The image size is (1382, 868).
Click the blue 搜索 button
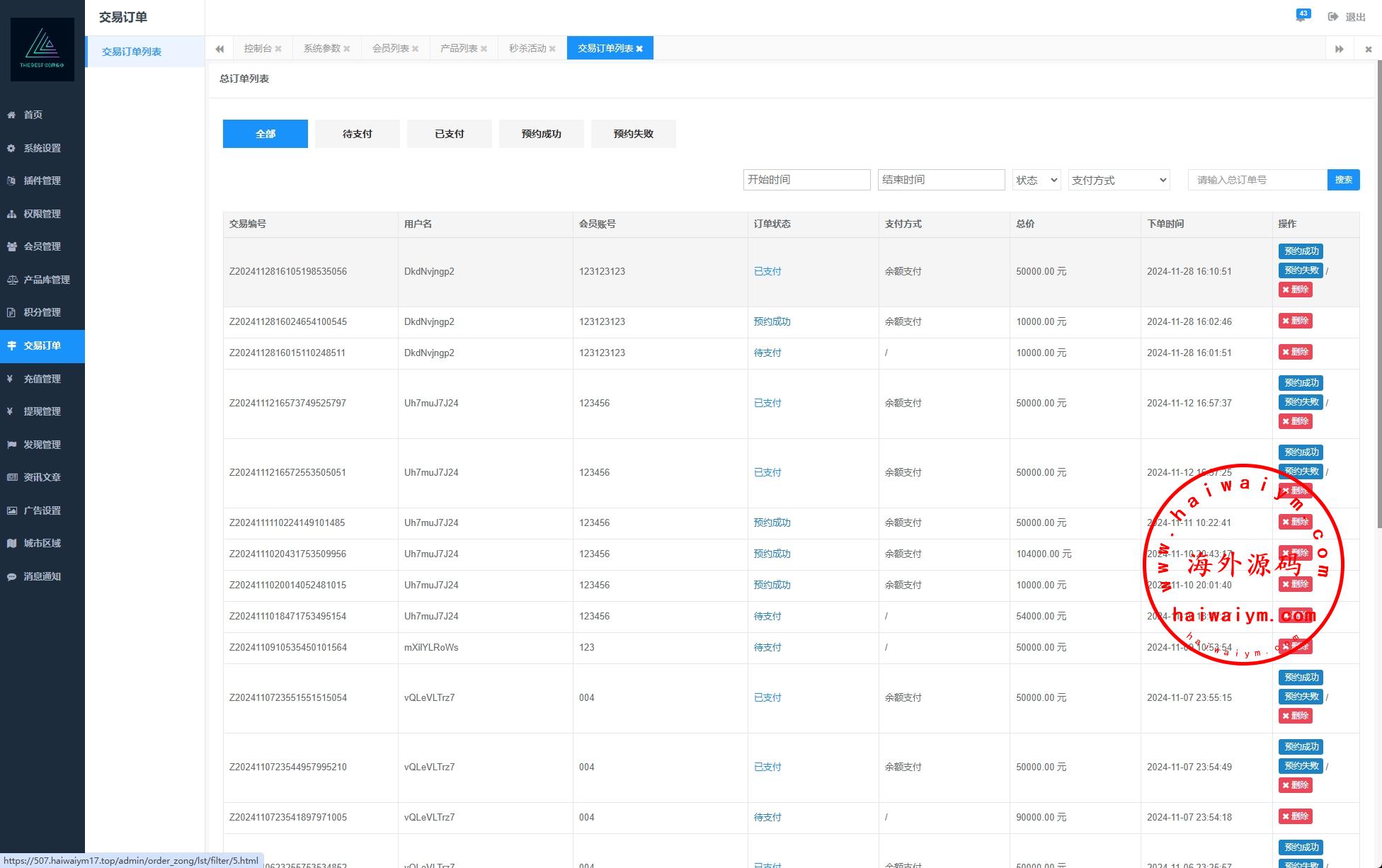point(1343,180)
